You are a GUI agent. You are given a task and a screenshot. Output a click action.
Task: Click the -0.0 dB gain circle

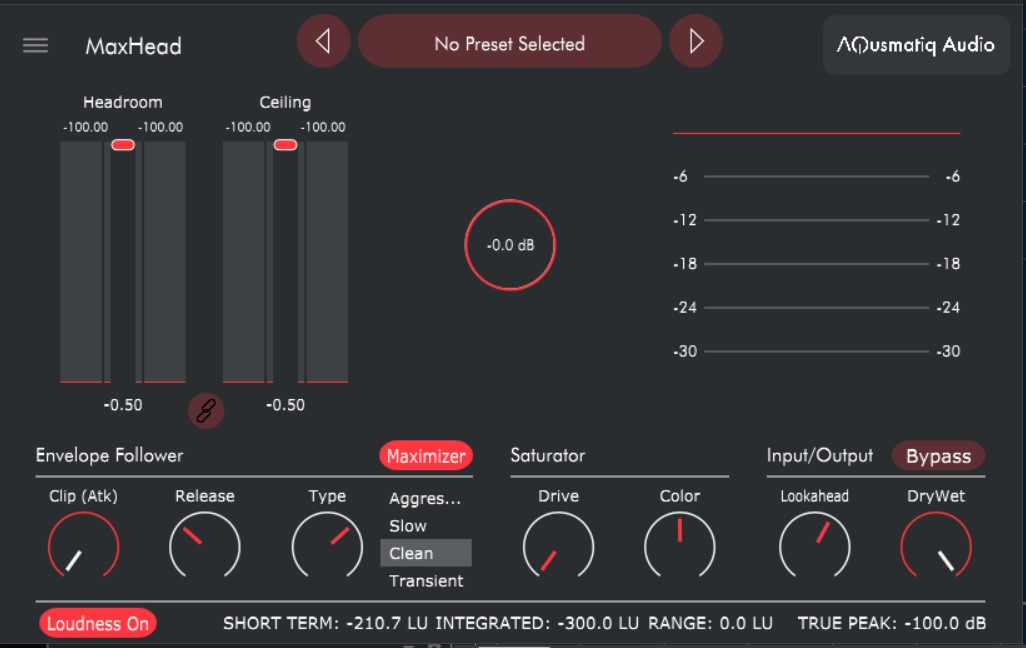509,245
